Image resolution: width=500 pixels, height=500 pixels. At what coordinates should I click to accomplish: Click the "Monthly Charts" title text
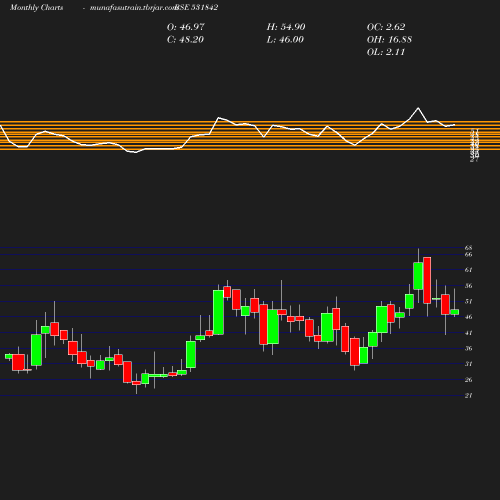36,7
